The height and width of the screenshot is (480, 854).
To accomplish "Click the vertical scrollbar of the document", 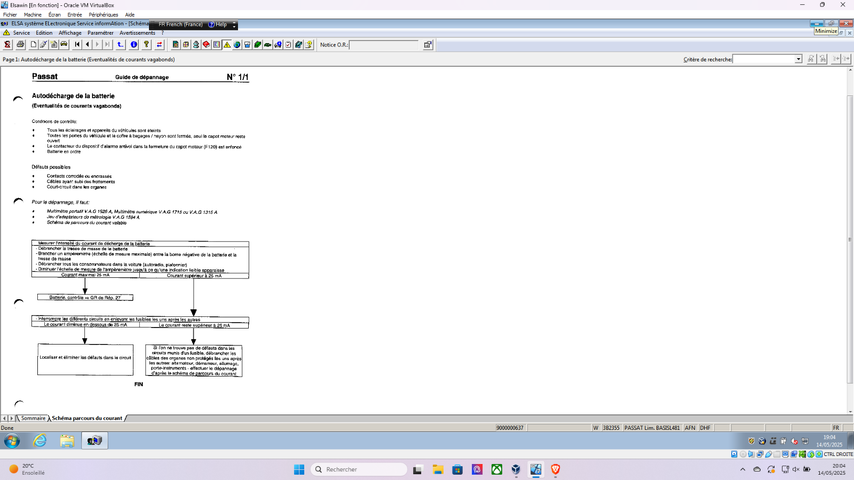I will click(850, 238).
